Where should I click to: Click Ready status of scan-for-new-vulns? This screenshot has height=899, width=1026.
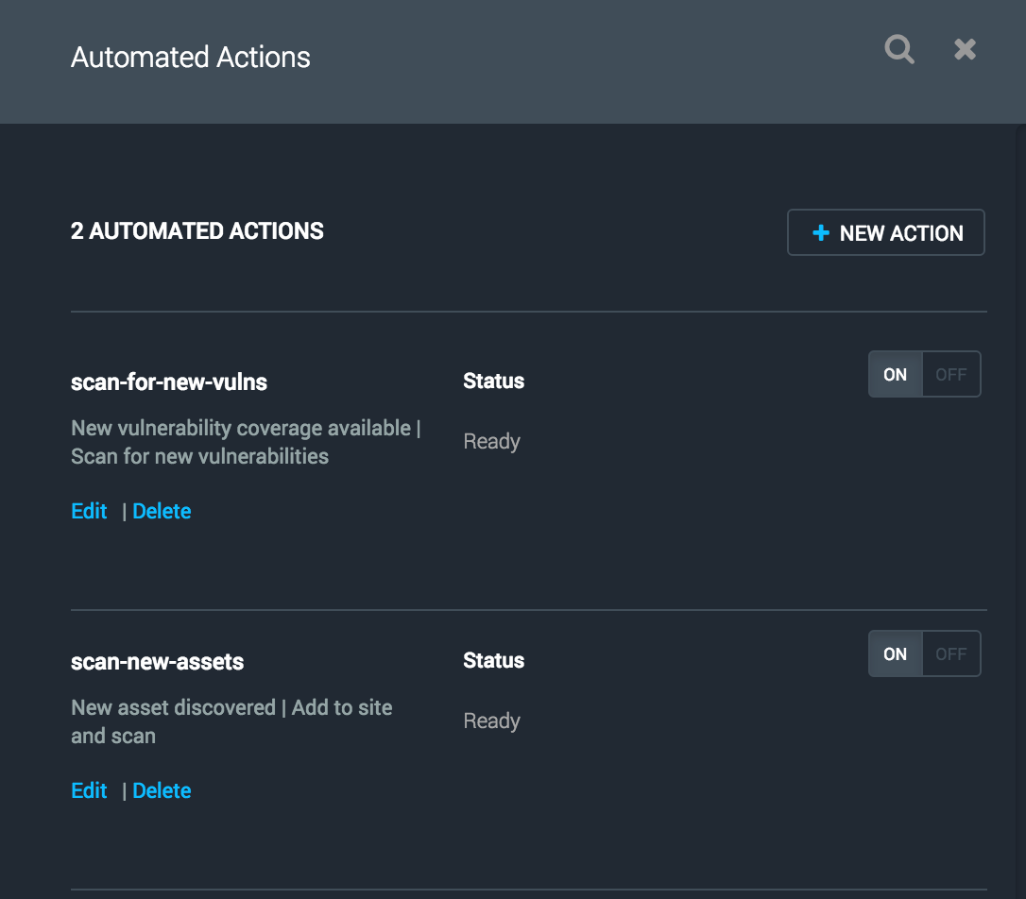pyautogui.click(x=491, y=442)
